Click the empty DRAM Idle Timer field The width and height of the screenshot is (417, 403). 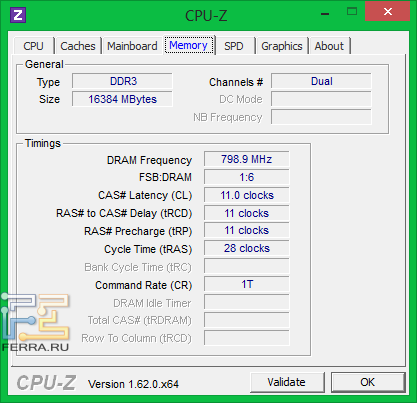click(x=247, y=302)
